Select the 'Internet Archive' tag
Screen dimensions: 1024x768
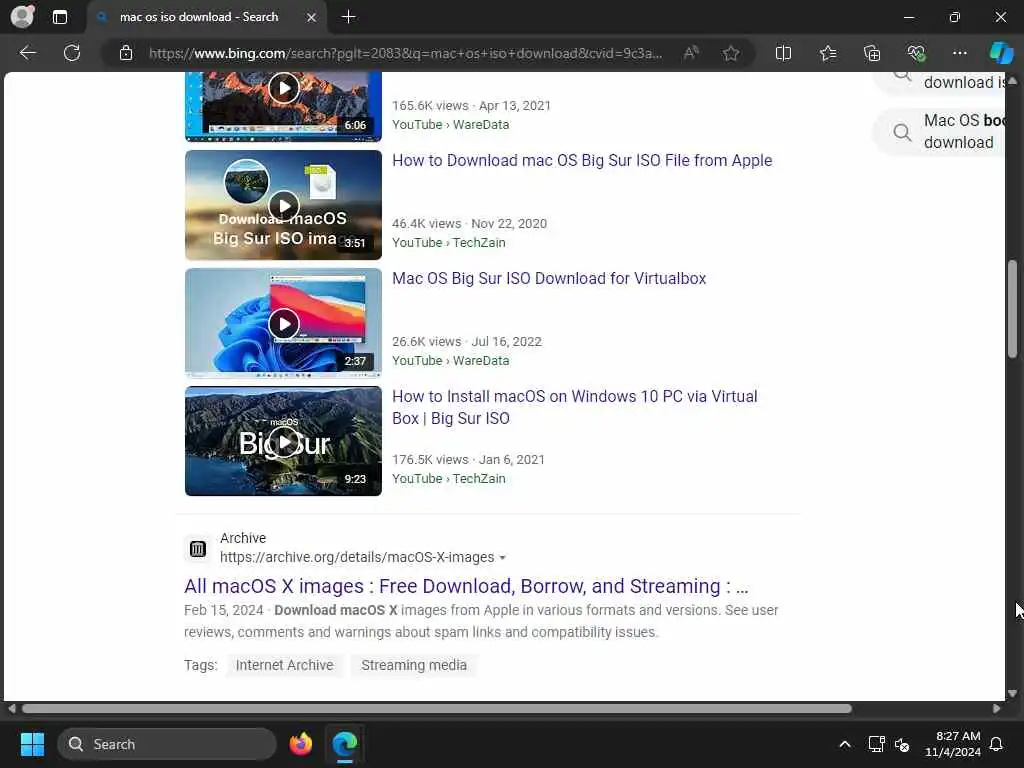(284, 665)
